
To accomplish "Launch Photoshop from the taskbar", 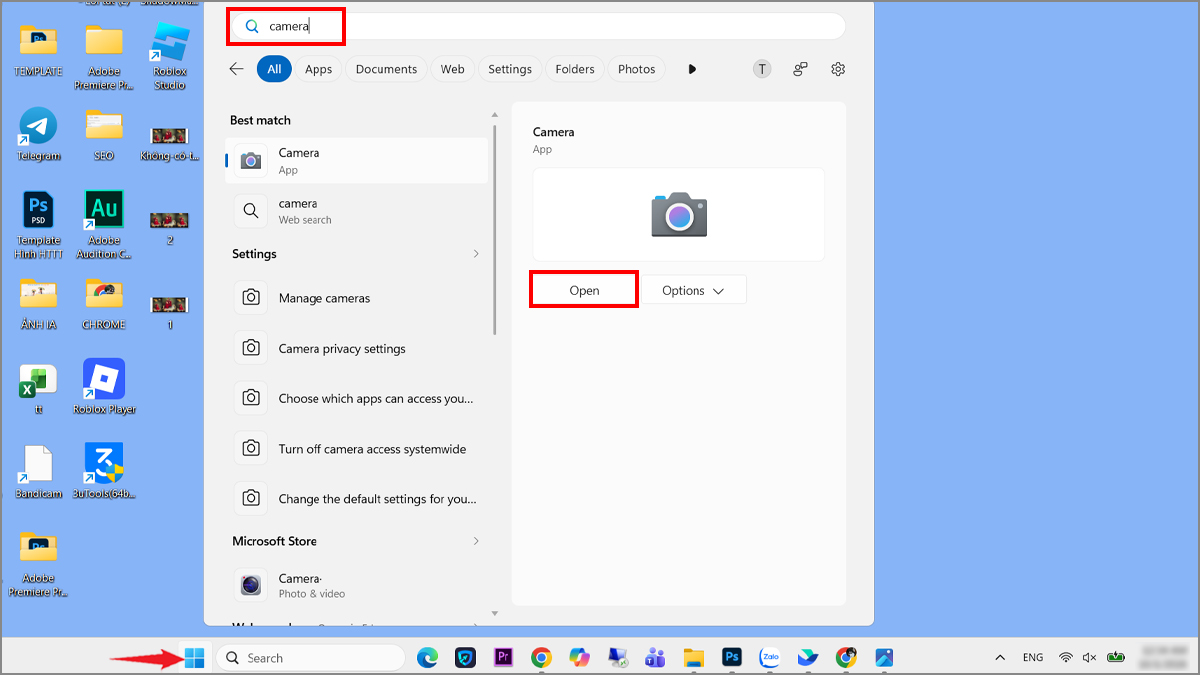I will pyautogui.click(x=732, y=657).
